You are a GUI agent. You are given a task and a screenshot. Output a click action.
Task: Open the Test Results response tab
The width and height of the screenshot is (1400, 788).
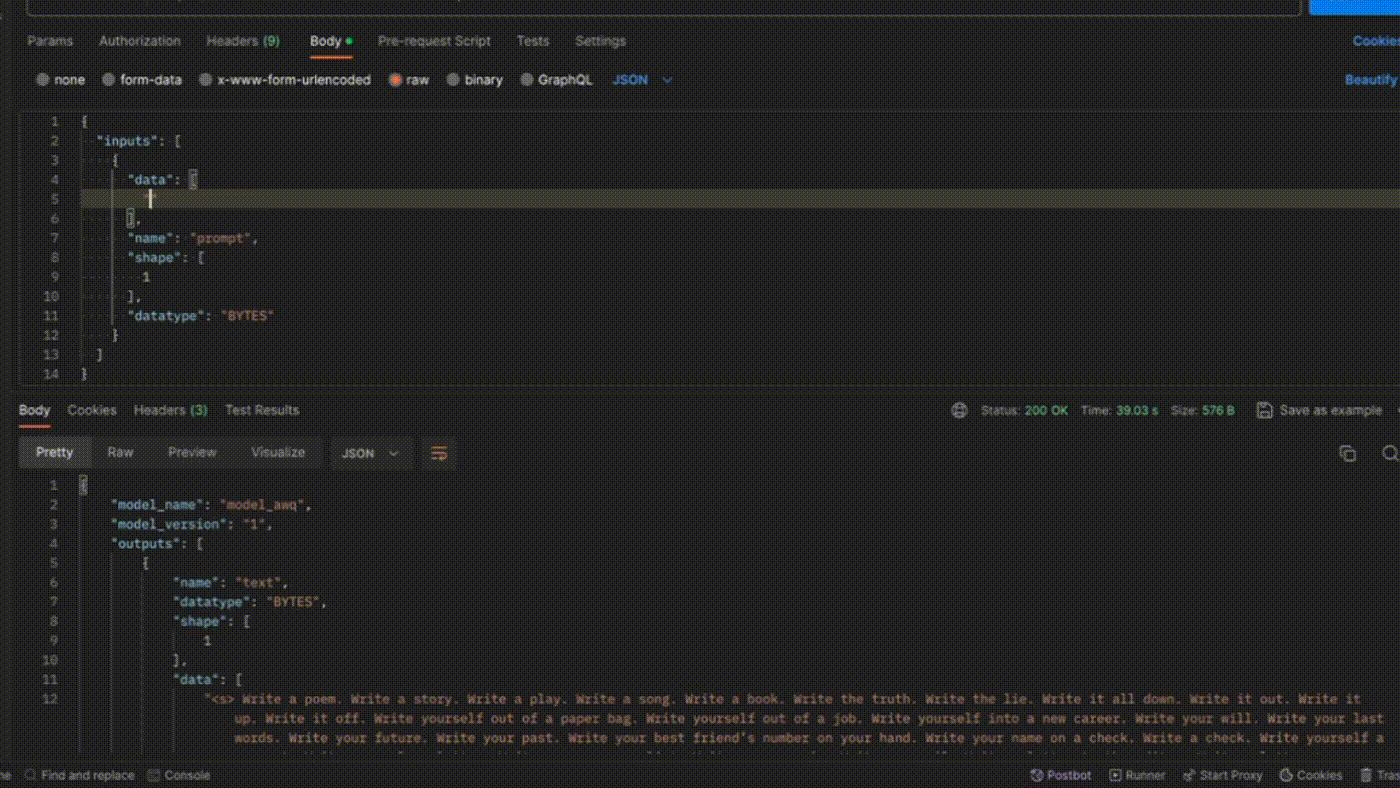click(261, 410)
